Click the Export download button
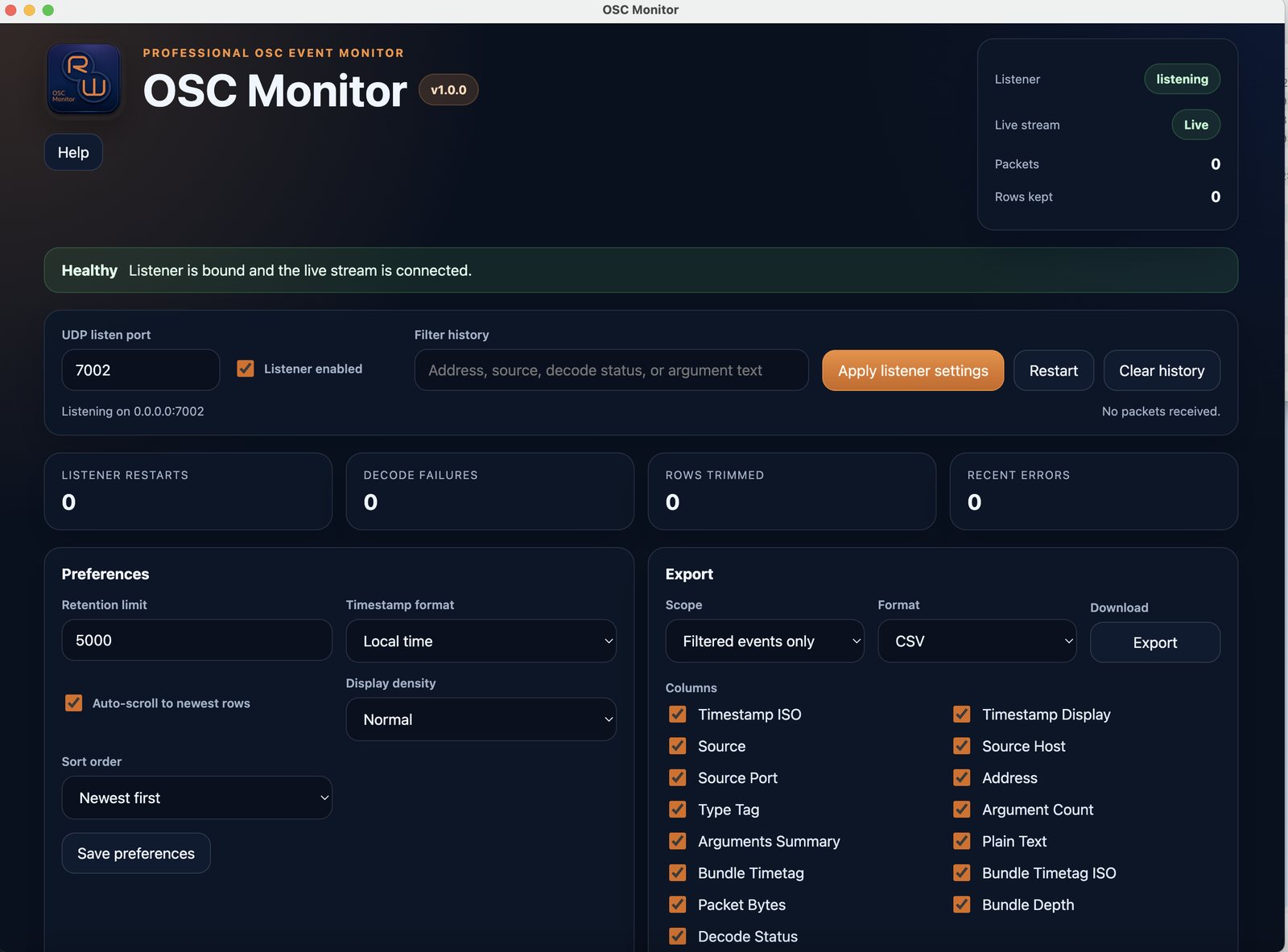Screen dimensions: 1288x952 click(x=1155, y=642)
